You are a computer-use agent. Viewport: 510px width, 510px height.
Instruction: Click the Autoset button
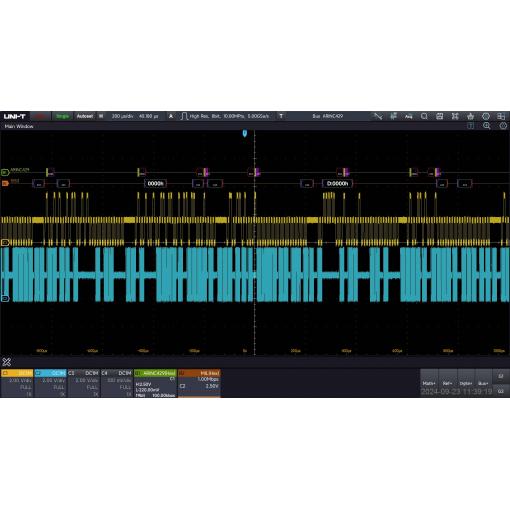(x=85, y=116)
